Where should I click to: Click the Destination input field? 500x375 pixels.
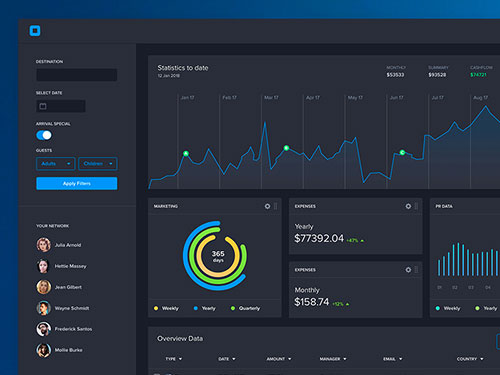[77, 75]
